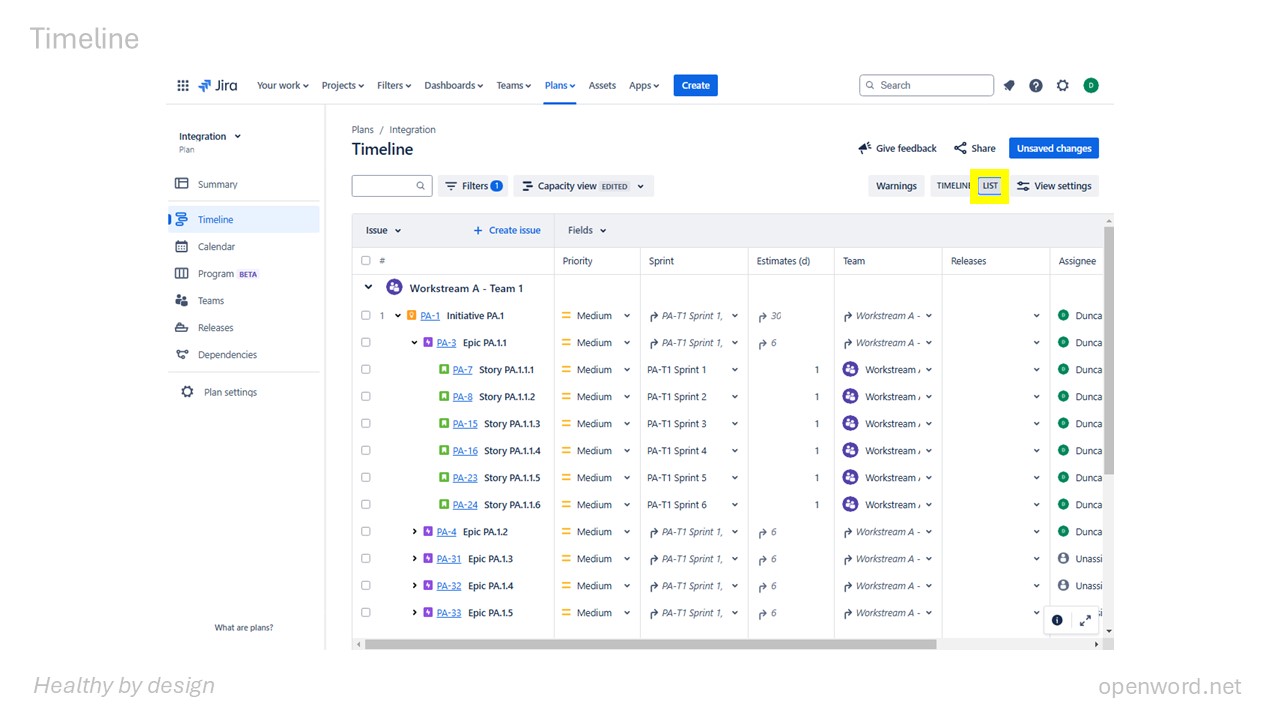
Task: Open the Your work menu
Action: coord(282,86)
